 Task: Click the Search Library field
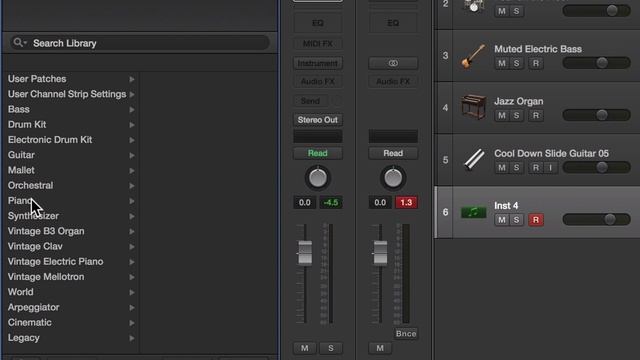coord(140,43)
